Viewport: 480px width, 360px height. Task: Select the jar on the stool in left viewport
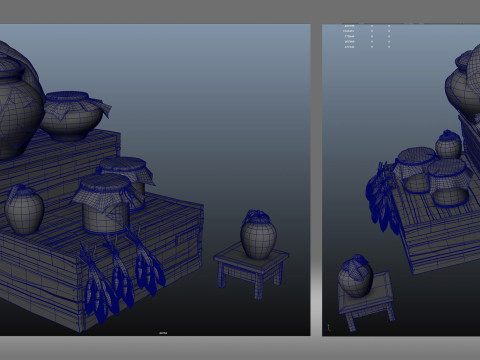tap(258, 234)
